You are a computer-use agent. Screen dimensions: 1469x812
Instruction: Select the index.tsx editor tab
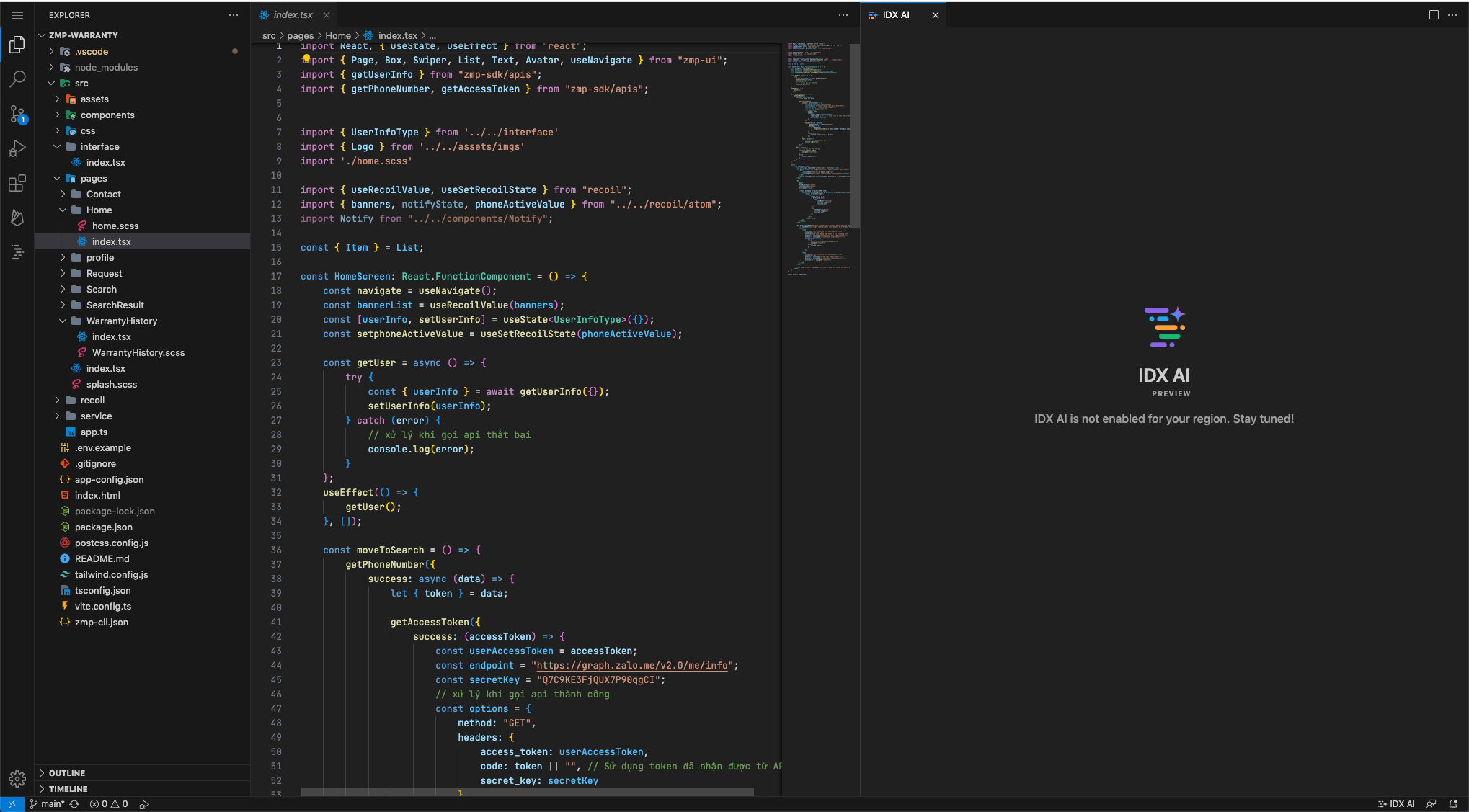[292, 14]
